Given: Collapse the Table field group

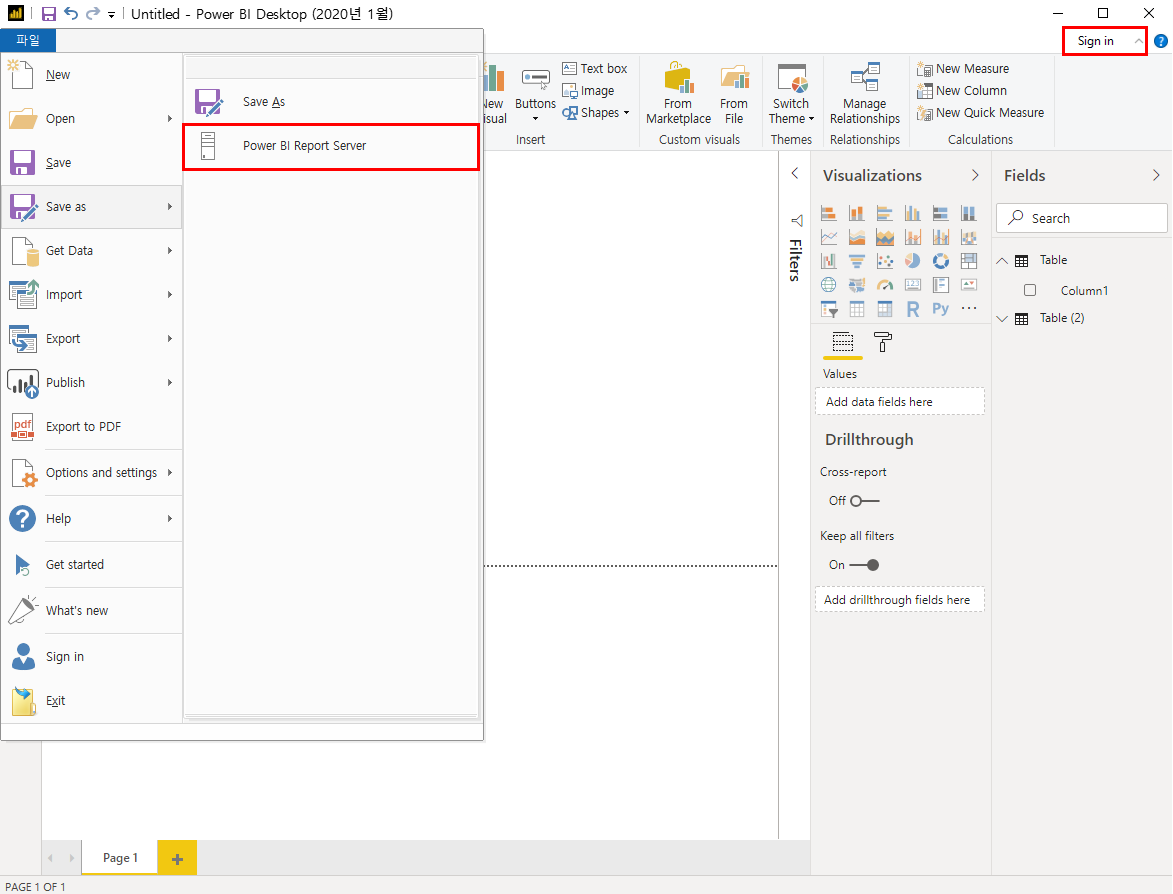Looking at the screenshot, I should click(x=1002, y=260).
